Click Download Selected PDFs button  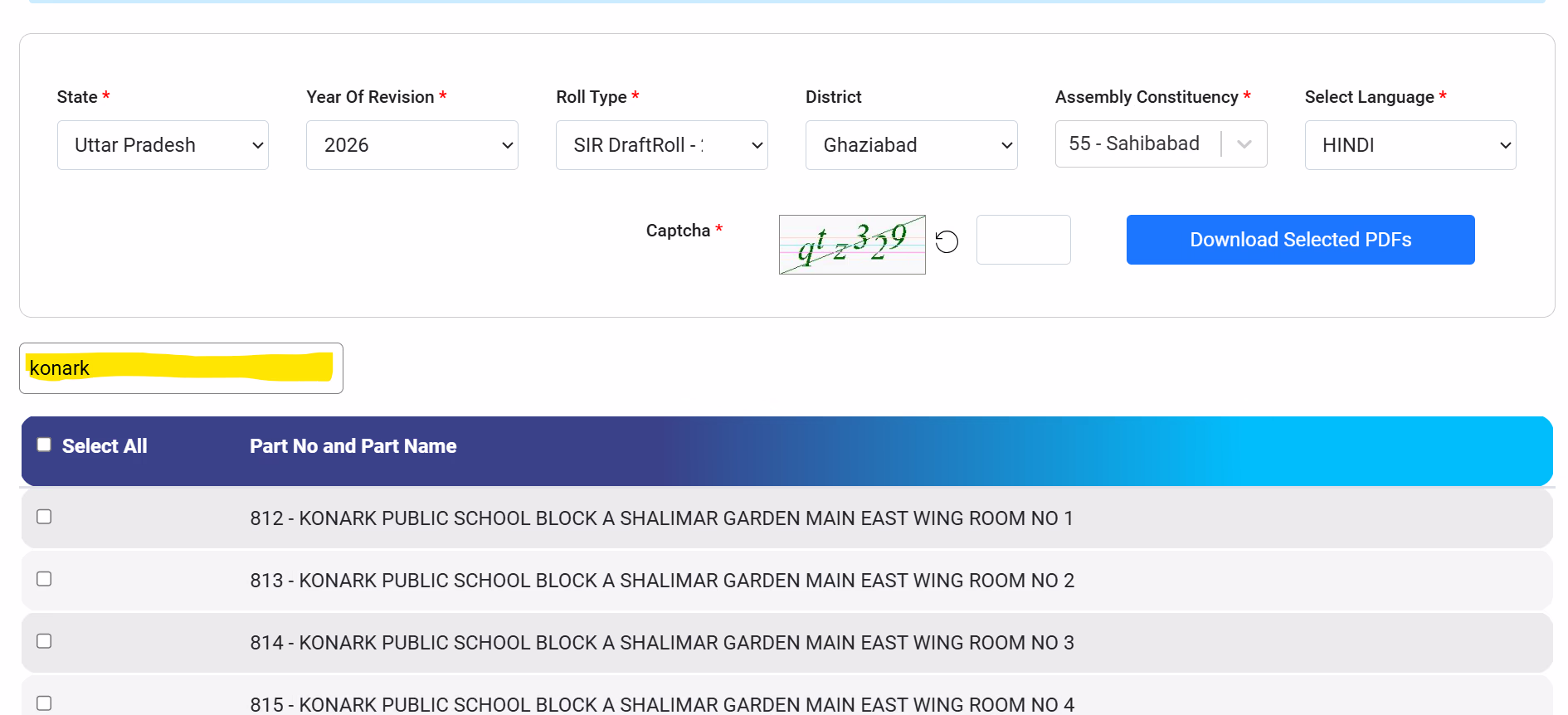[x=1300, y=240]
